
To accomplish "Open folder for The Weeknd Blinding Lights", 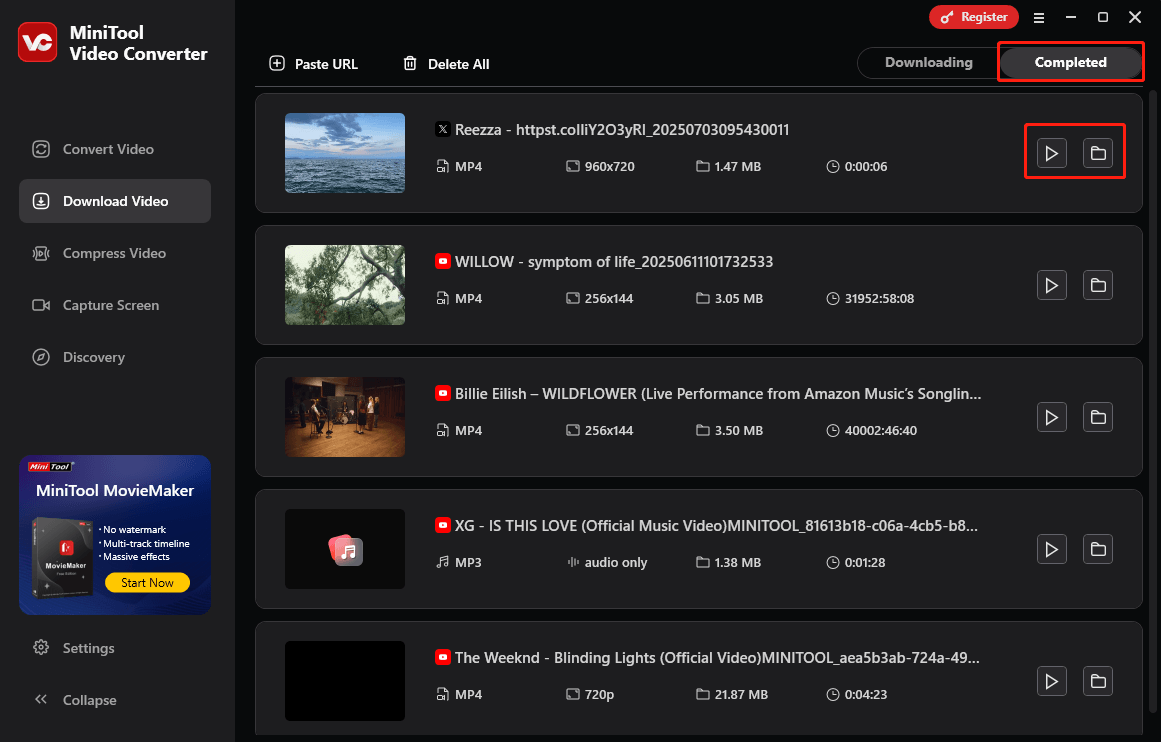I will click(x=1098, y=681).
